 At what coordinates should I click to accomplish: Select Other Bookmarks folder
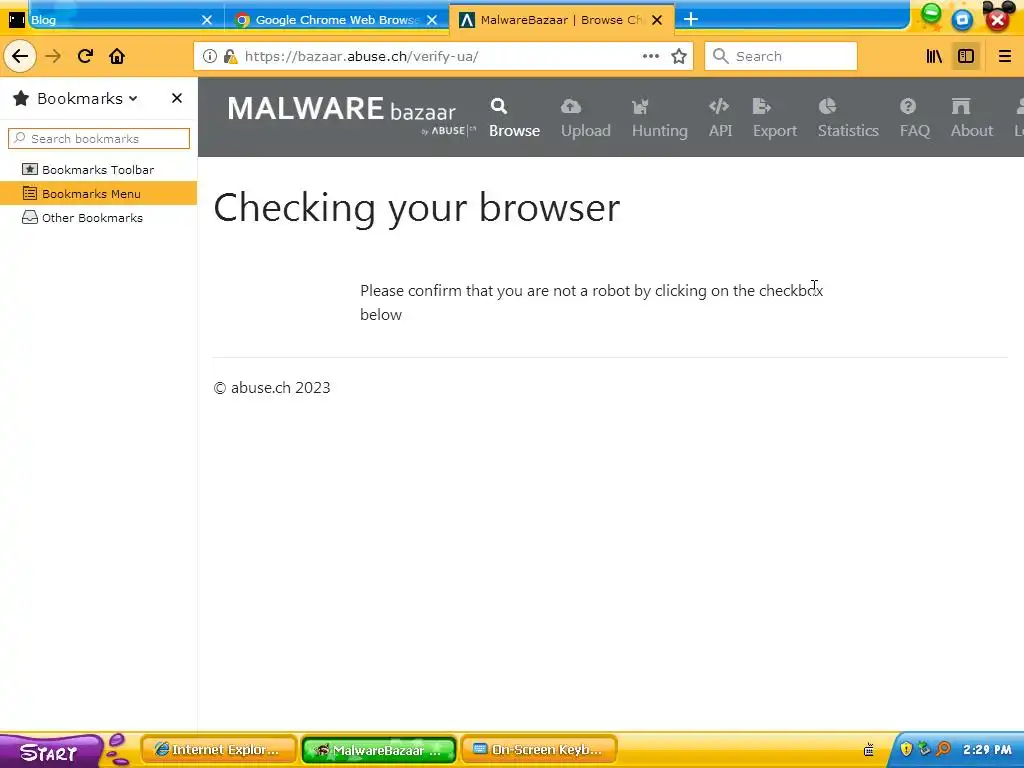click(98, 218)
